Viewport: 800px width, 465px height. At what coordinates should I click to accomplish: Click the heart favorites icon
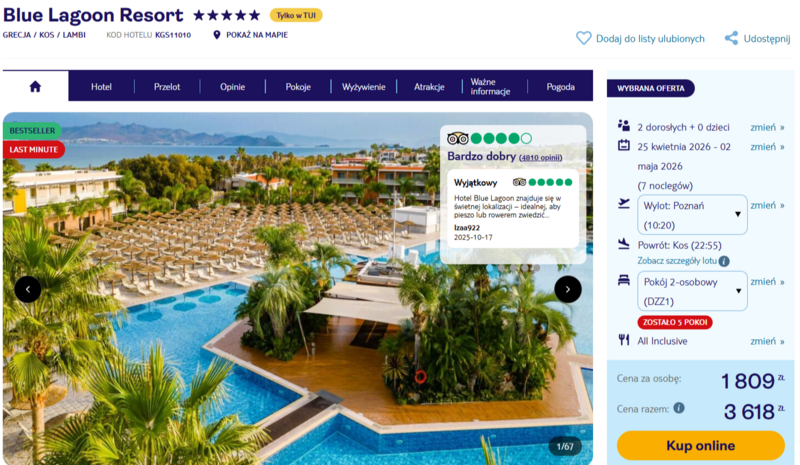[x=583, y=38]
